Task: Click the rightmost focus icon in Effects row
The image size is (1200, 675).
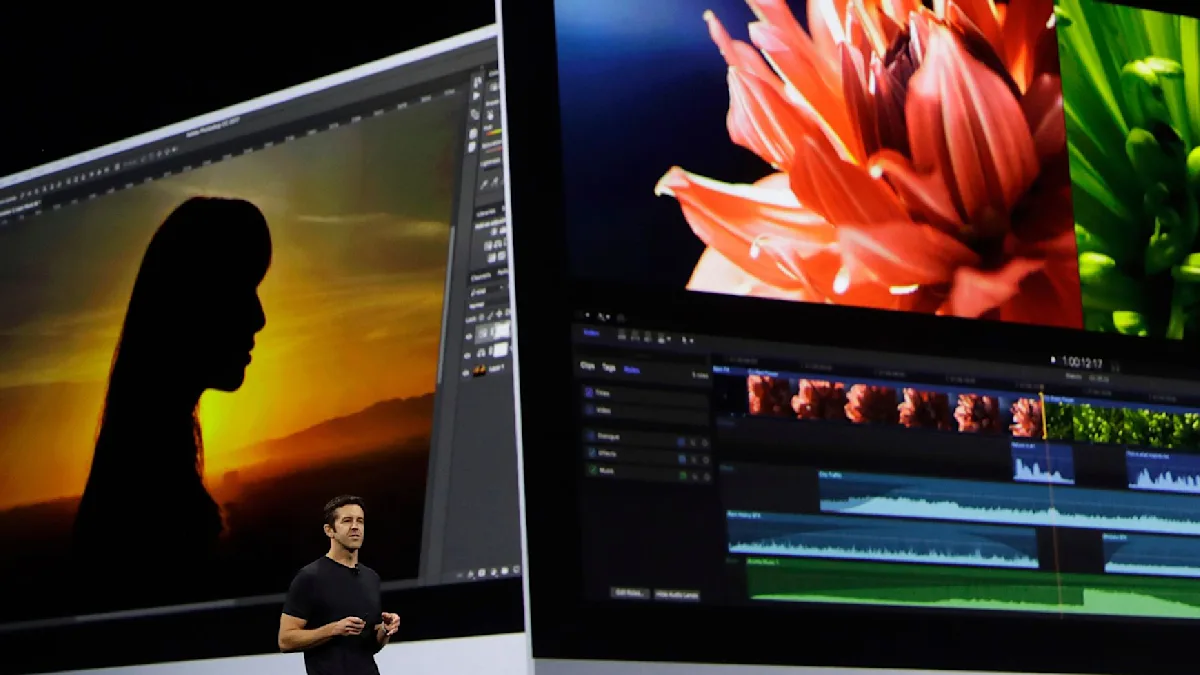Action: tap(706, 460)
